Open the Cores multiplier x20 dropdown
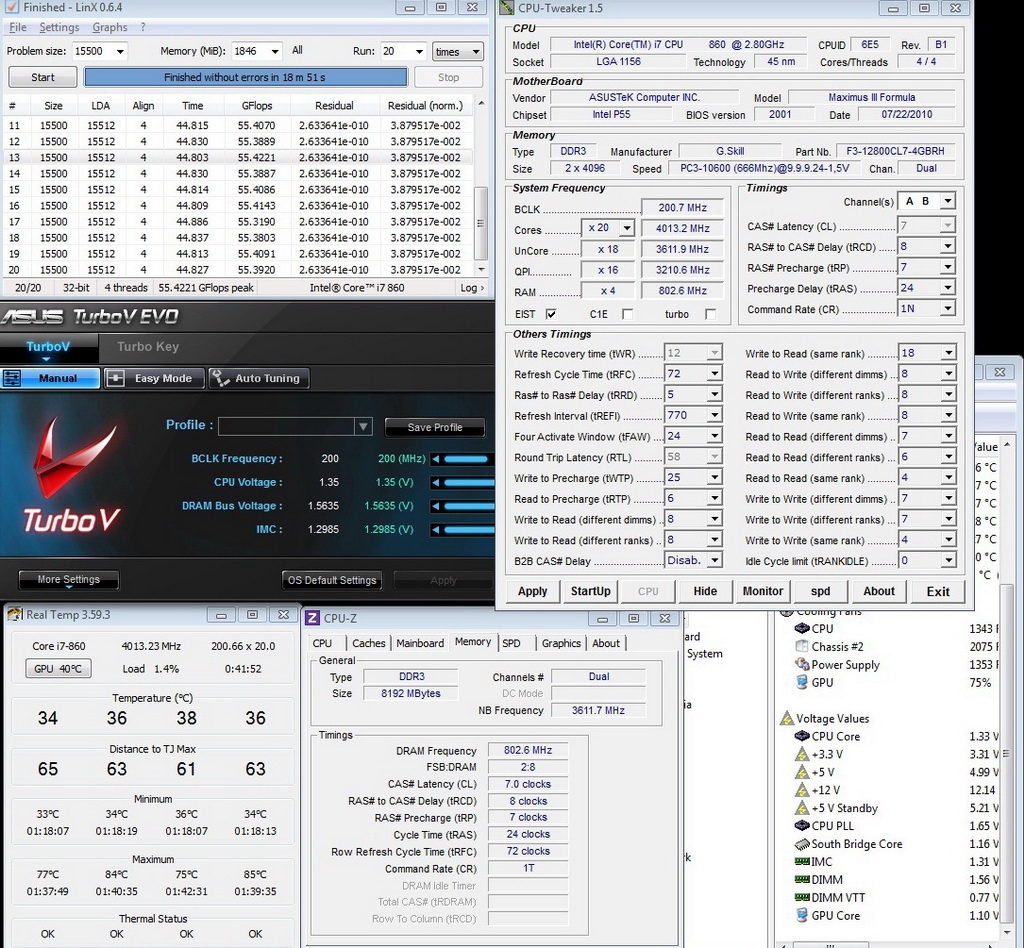Image resolution: width=1024 pixels, height=948 pixels. coord(627,228)
